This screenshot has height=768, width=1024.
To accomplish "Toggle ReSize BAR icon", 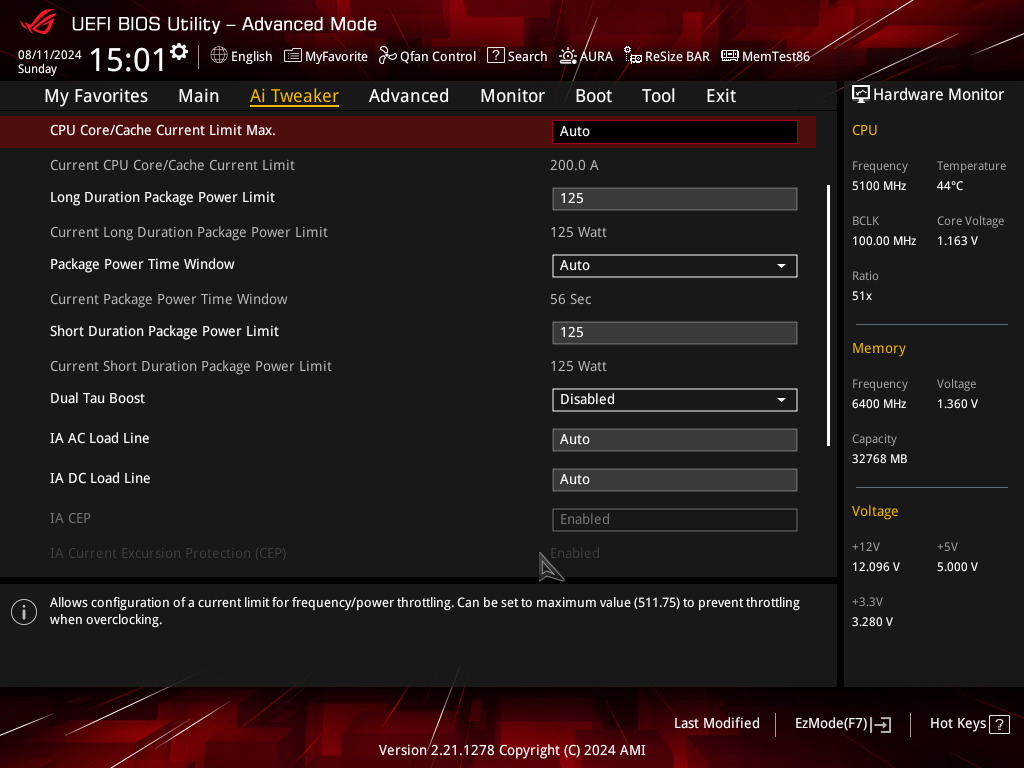I will (x=632, y=56).
